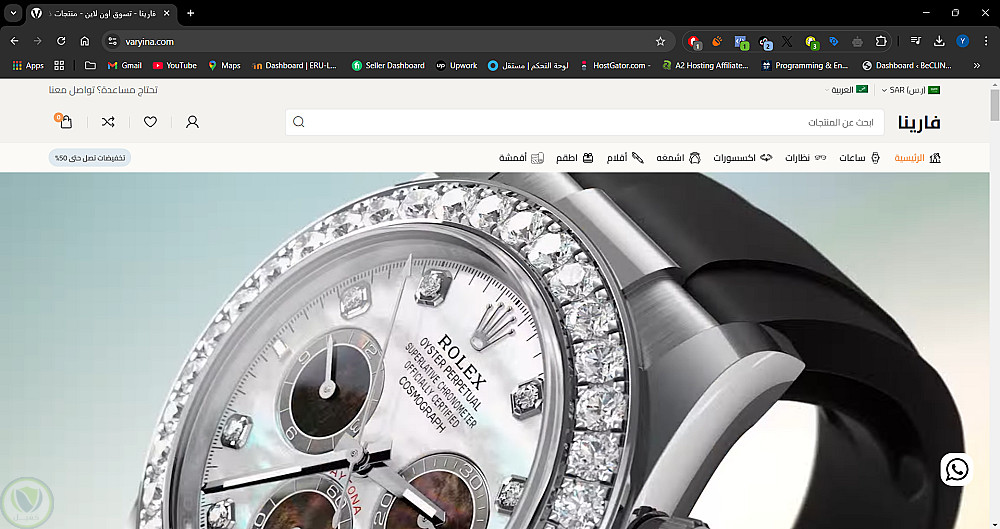The width and height of the screenshot is (1000, 529).
Task: Open the red extension icon with badge 1
Action: (x=694, y=41)
